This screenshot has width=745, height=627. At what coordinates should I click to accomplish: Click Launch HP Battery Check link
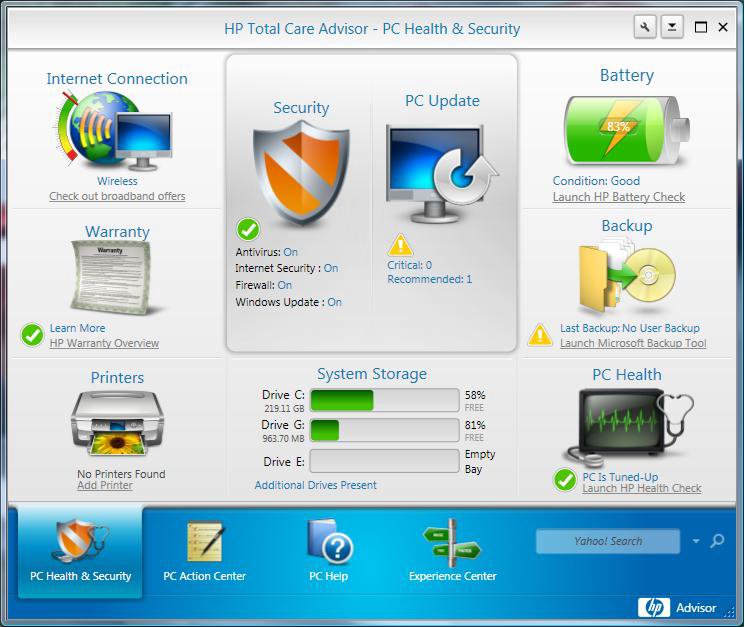tap(619, 197)
